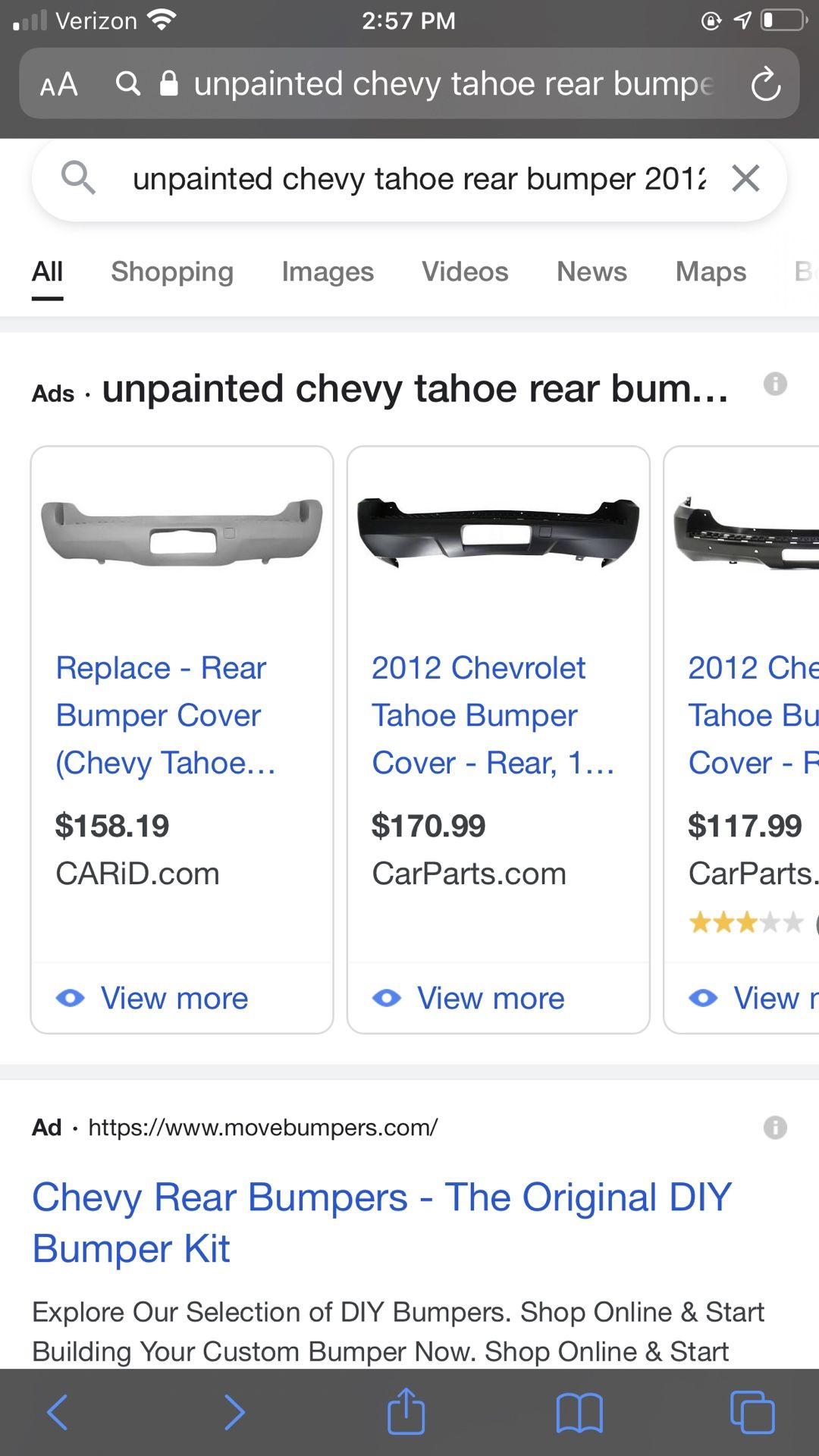
Task: View more on CARiD.com bumper listing
Action: (x=174, y=998)
